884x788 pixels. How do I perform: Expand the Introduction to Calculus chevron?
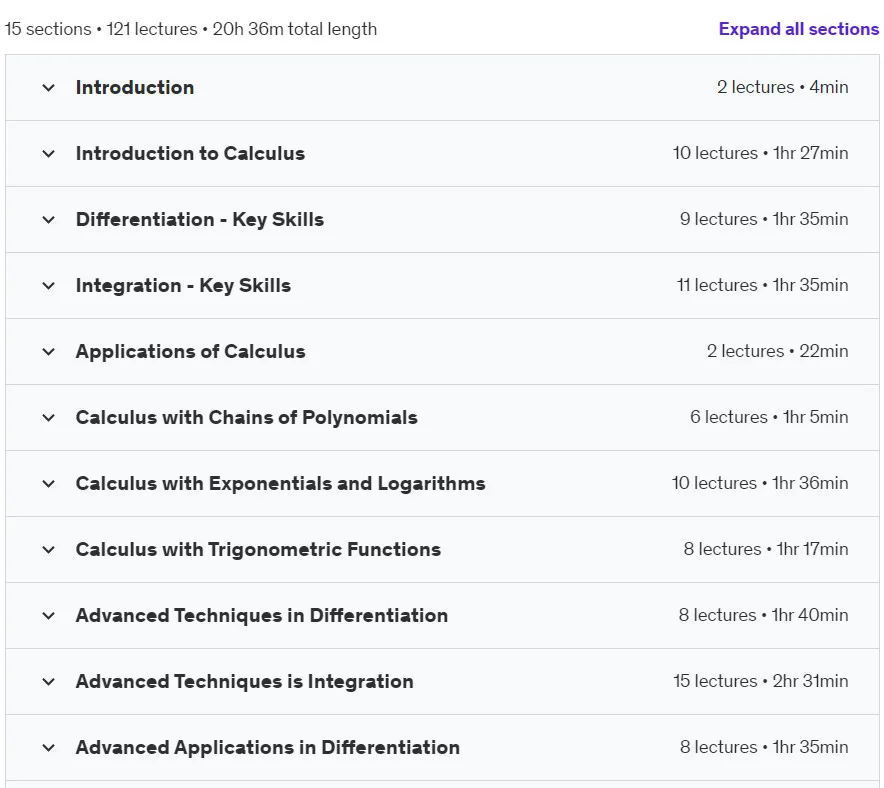tap(48, 154)
